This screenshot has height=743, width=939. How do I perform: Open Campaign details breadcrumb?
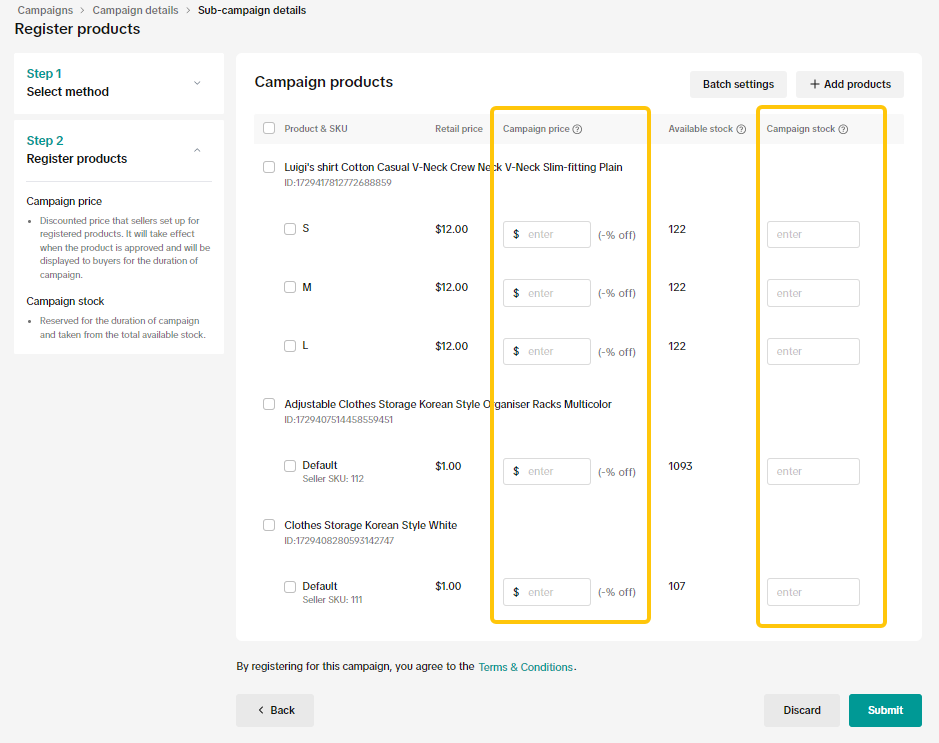(135, 10)
